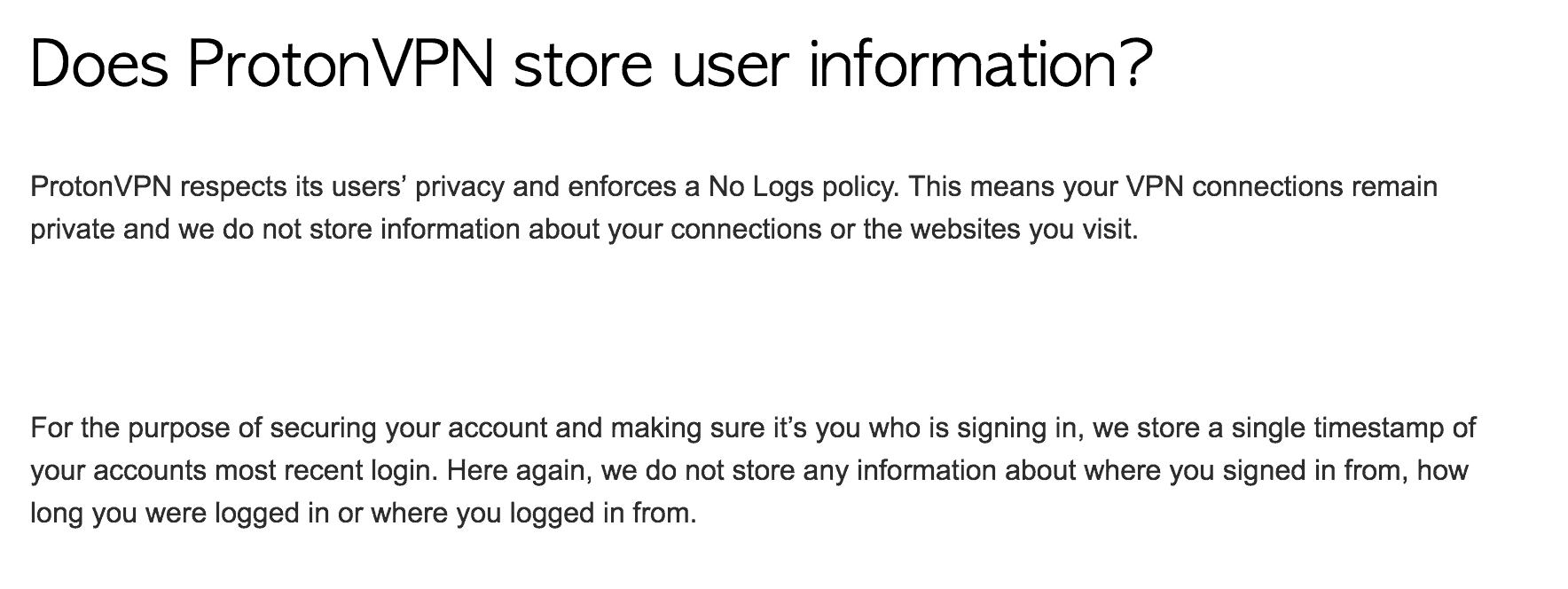Click the phrase 'For the purpose of securing'

pyautogui.click(x=204, y=428)
